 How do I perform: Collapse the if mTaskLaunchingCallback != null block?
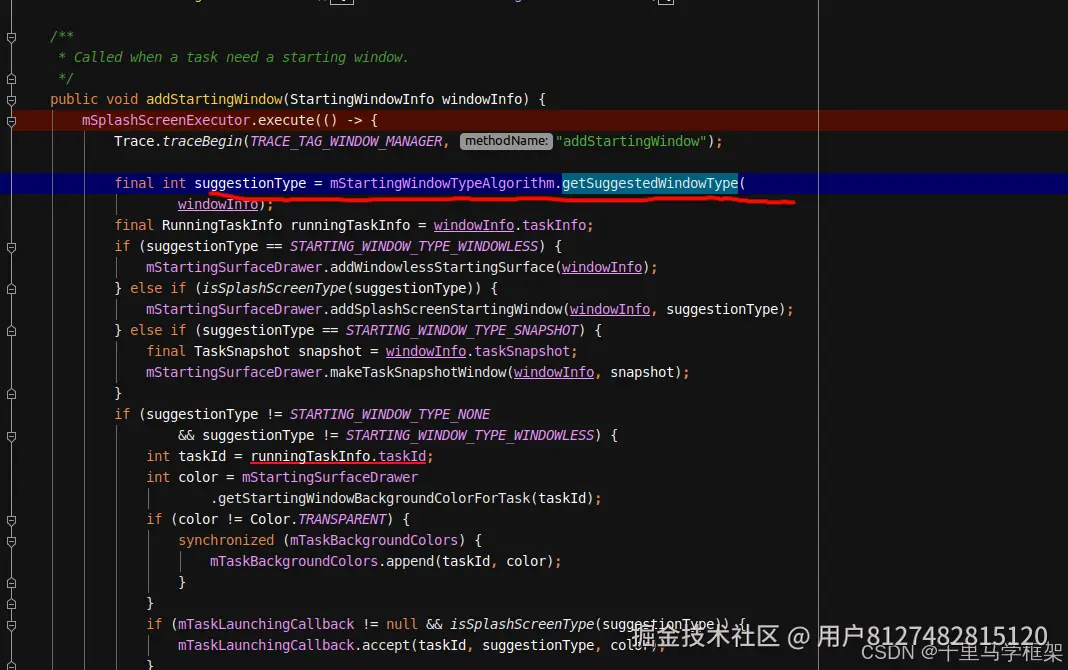[x=12, y=625]
